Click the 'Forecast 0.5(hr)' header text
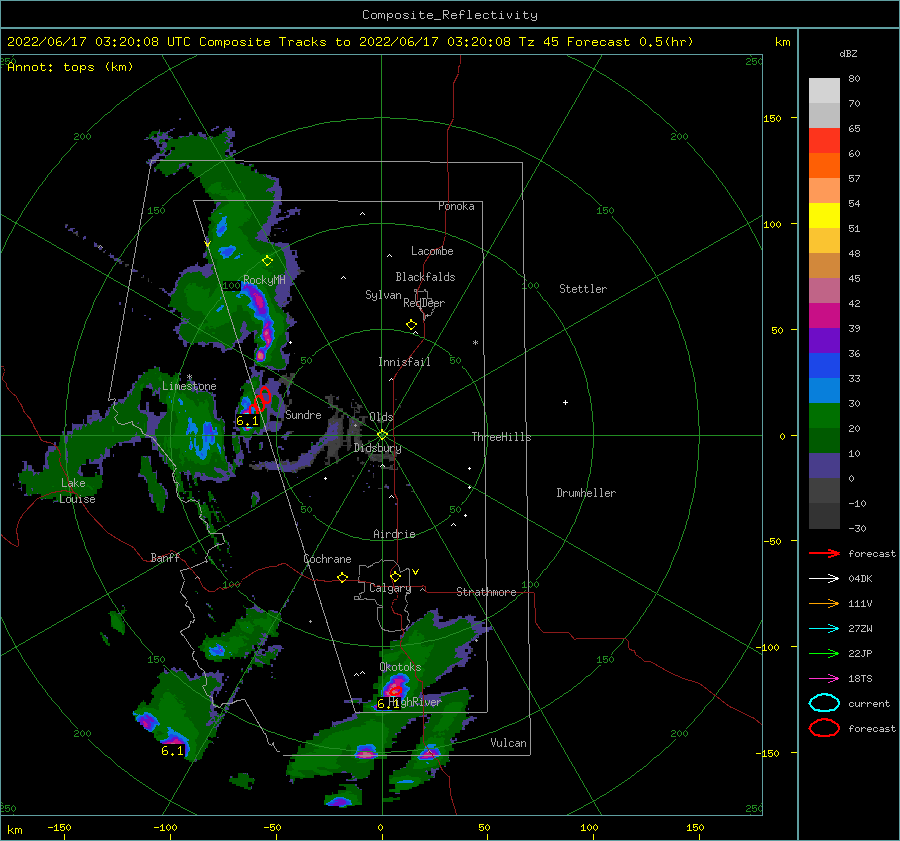The height and width of the screenshot is (841, 900). (x=630, y=42)
